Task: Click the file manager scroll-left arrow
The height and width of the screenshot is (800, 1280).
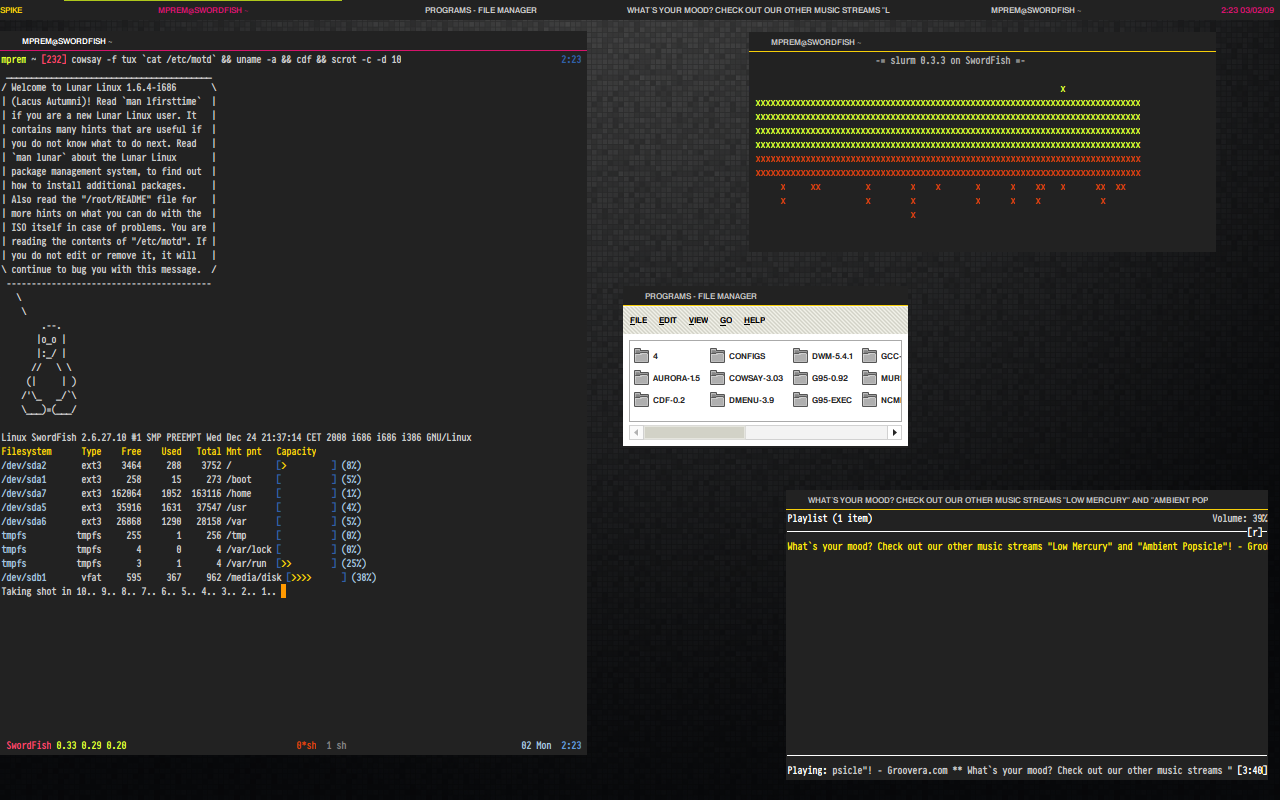Action: coord(635,433)
